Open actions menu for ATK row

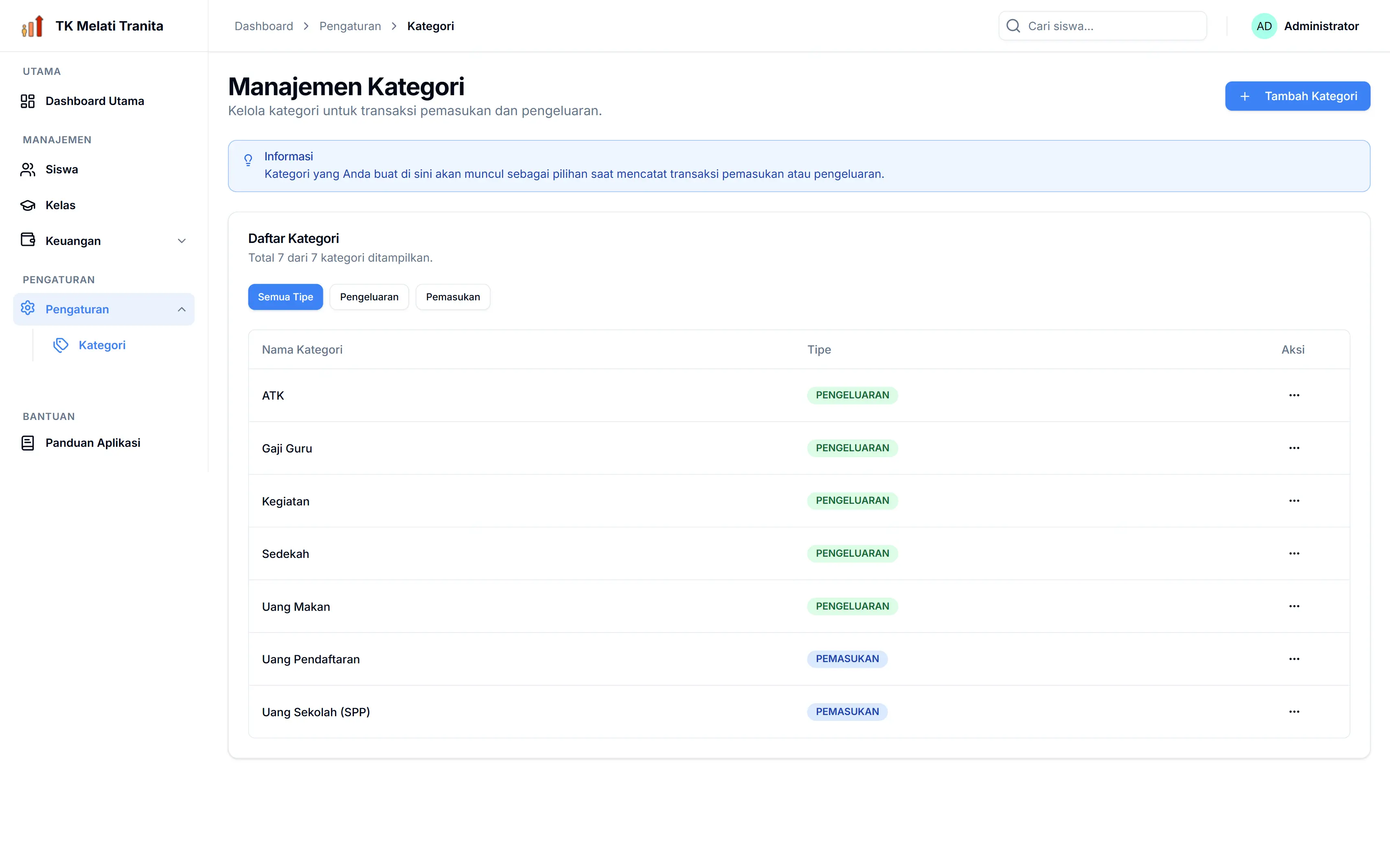1294,395
